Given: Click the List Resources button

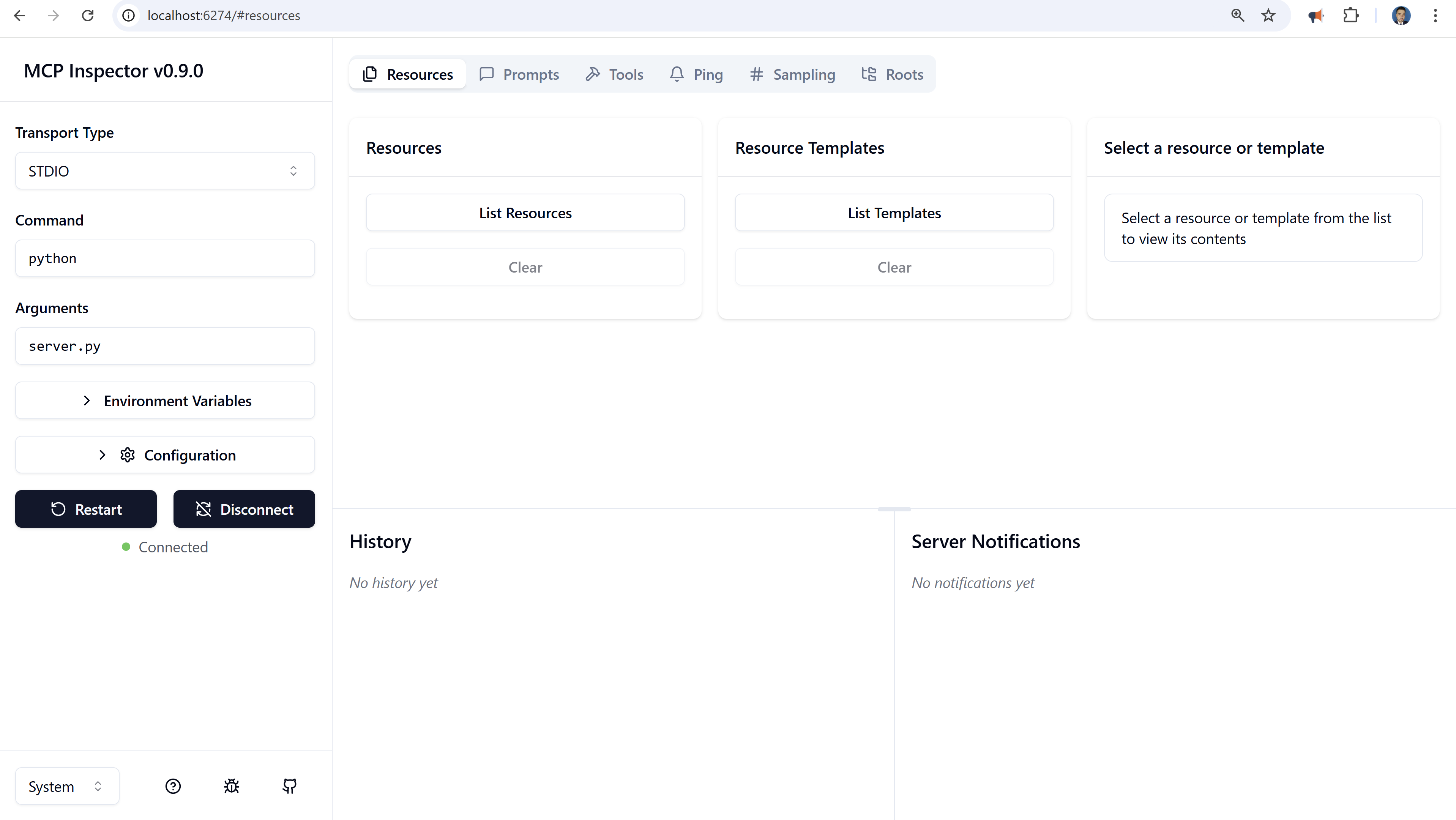Looking at the screenshot, I should click(525, 213).
